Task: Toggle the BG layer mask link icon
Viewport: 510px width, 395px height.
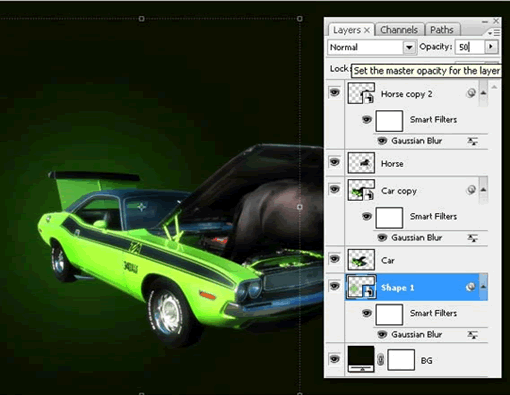Action: click(x=381, y=360)
